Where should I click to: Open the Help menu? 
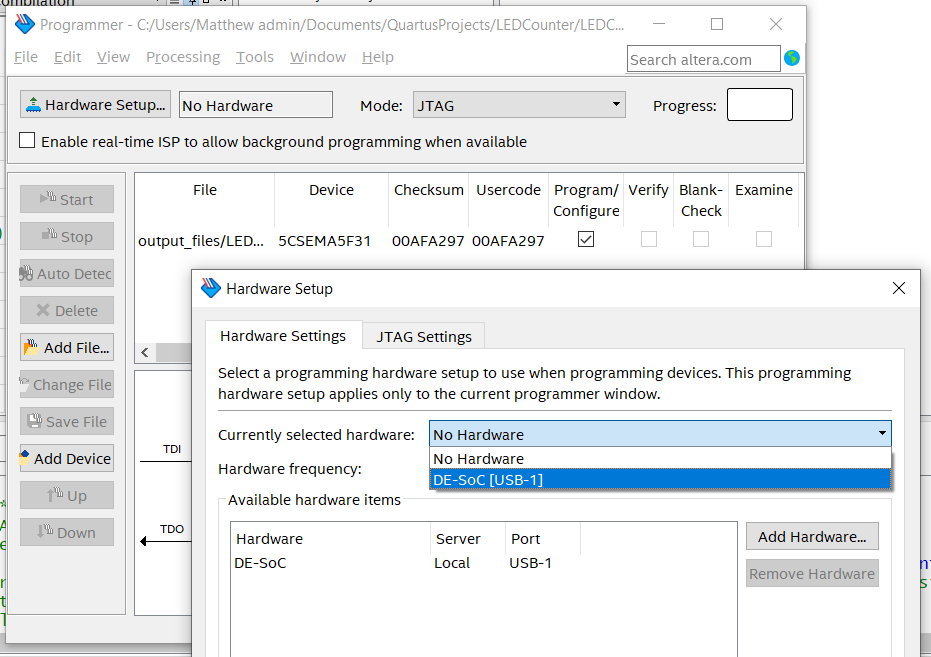pyautogui.click(x=378, y=57)
